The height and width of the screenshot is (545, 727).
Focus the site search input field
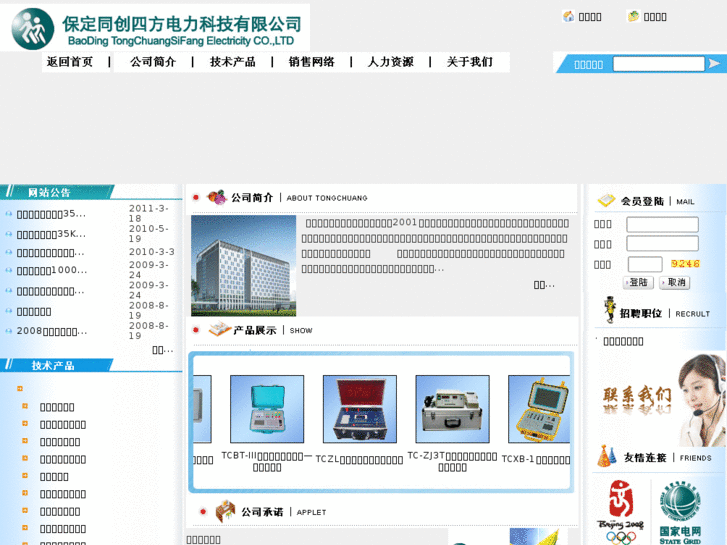pos(659,64)
